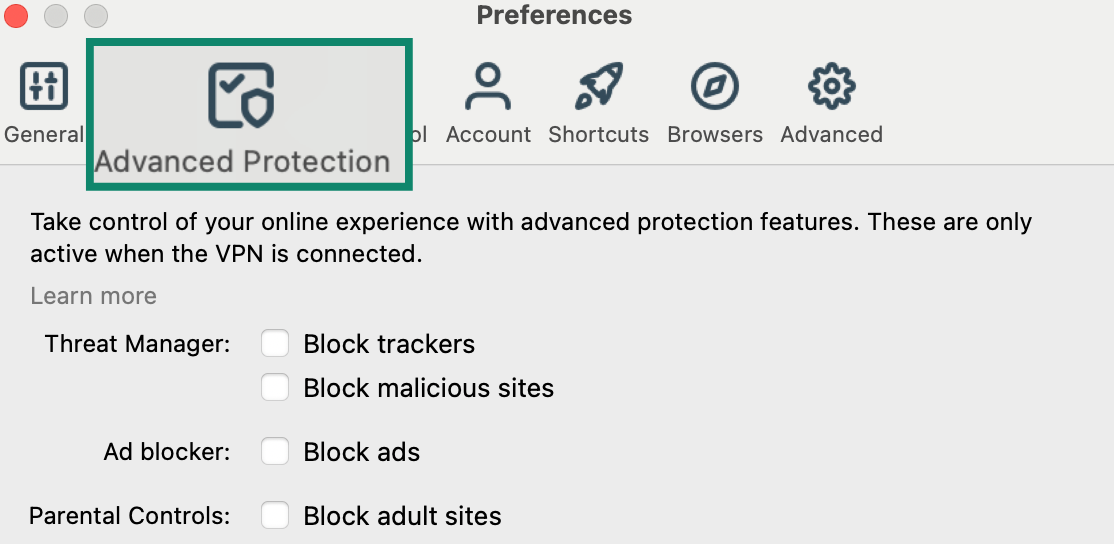
Task: Click the "General" tab label text
Action: [44, 134]
